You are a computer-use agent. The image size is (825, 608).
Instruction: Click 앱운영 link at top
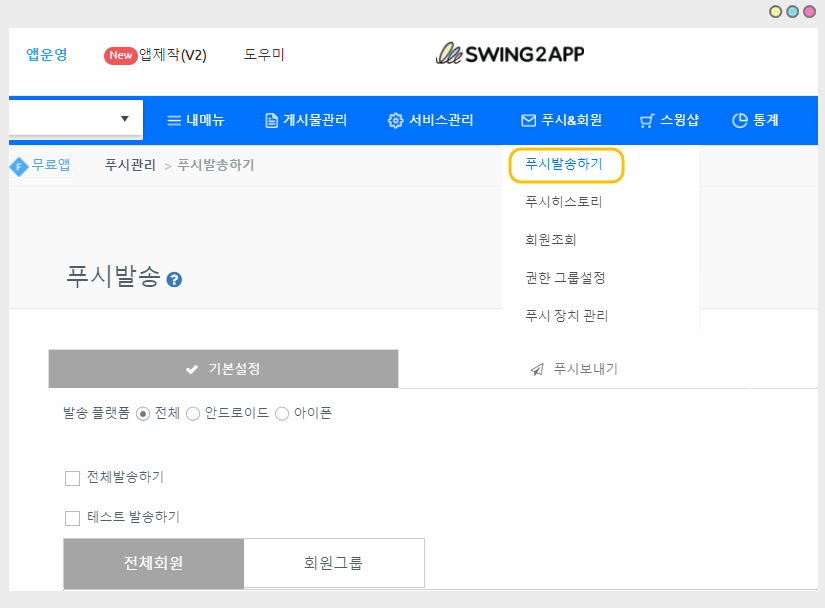click(x=47, y=55)
